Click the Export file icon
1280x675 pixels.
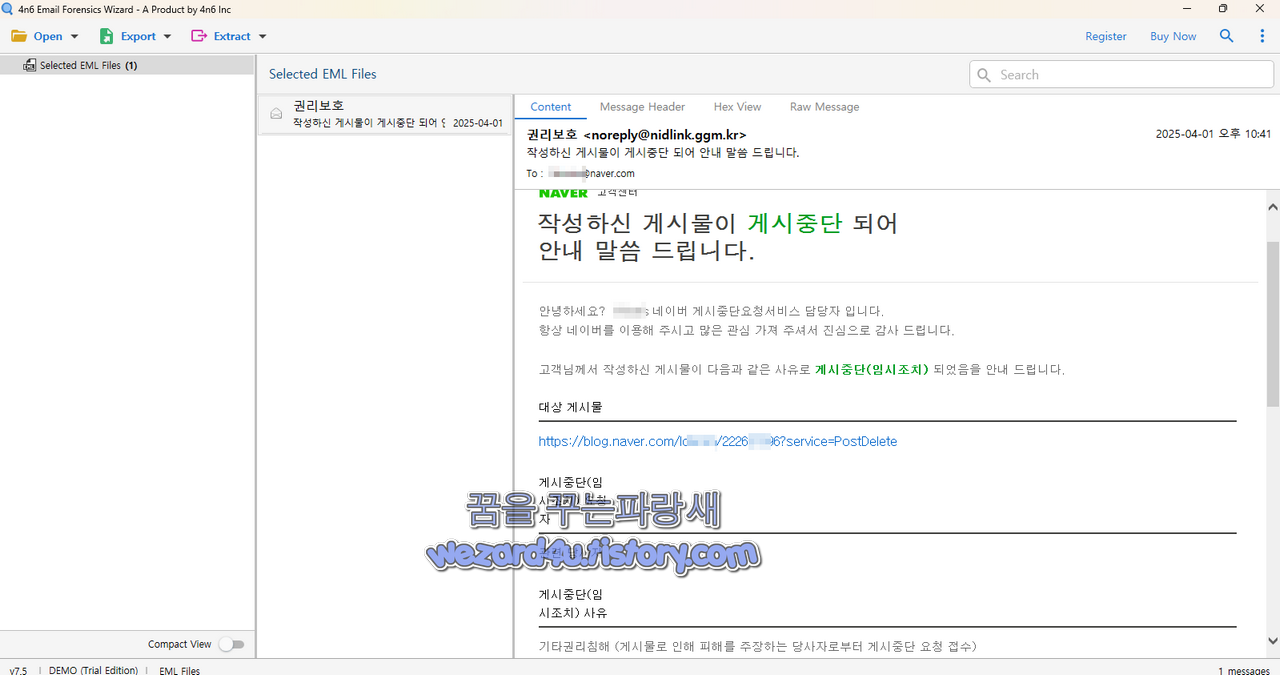click(x=106, y=36)
